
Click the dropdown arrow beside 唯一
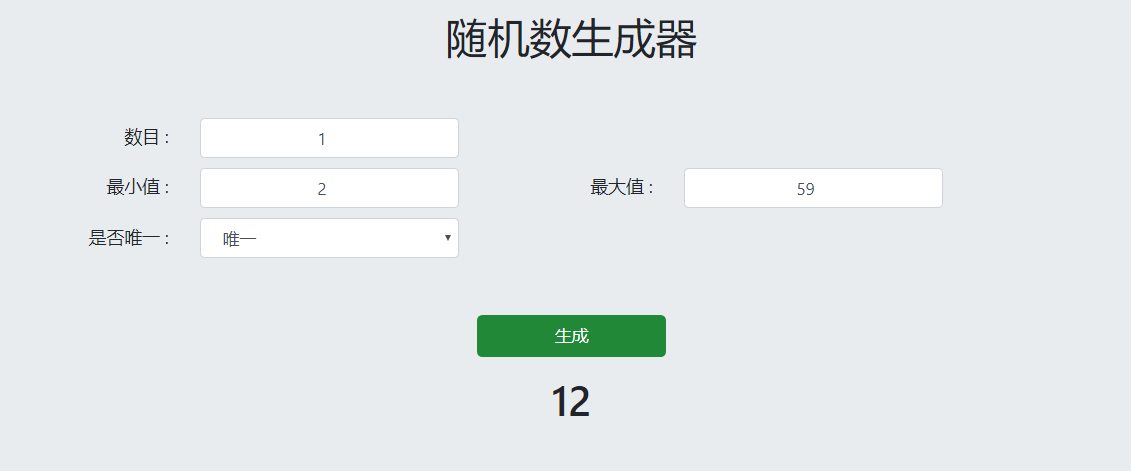(x=447, y=238)
